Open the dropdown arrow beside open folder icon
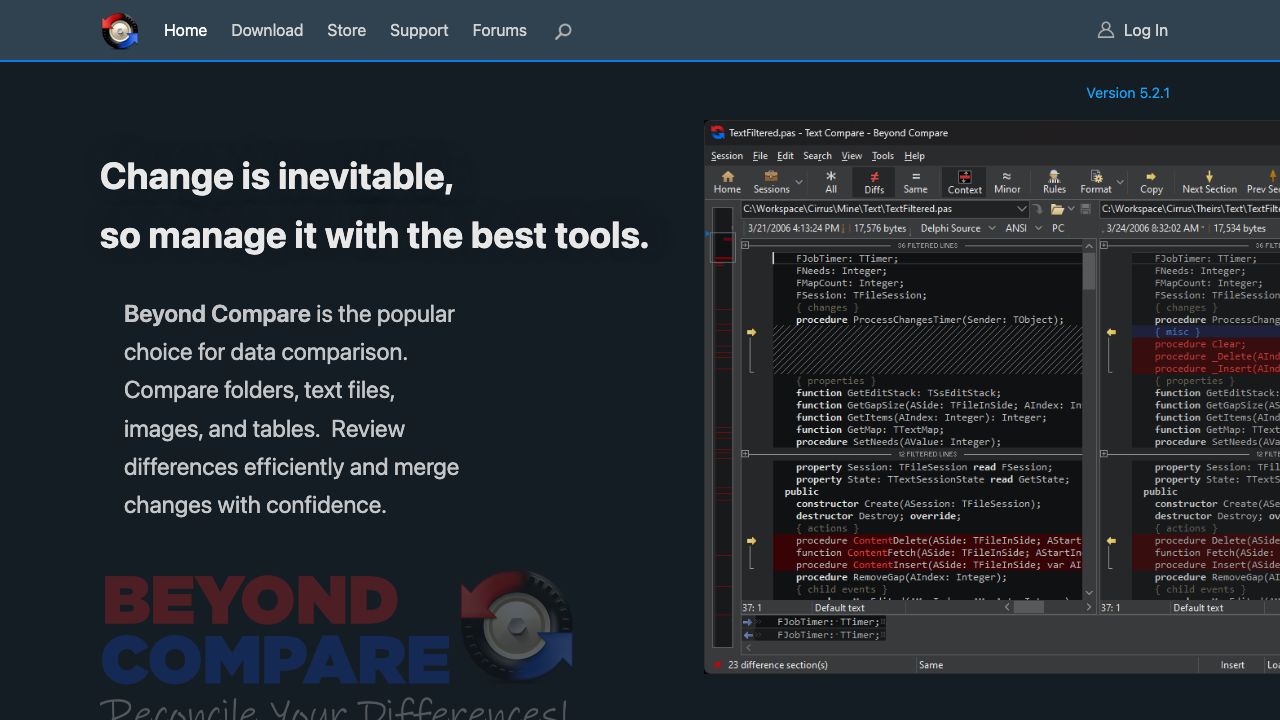This screenshot has width=1280, height=720. tap(1071, 209)
